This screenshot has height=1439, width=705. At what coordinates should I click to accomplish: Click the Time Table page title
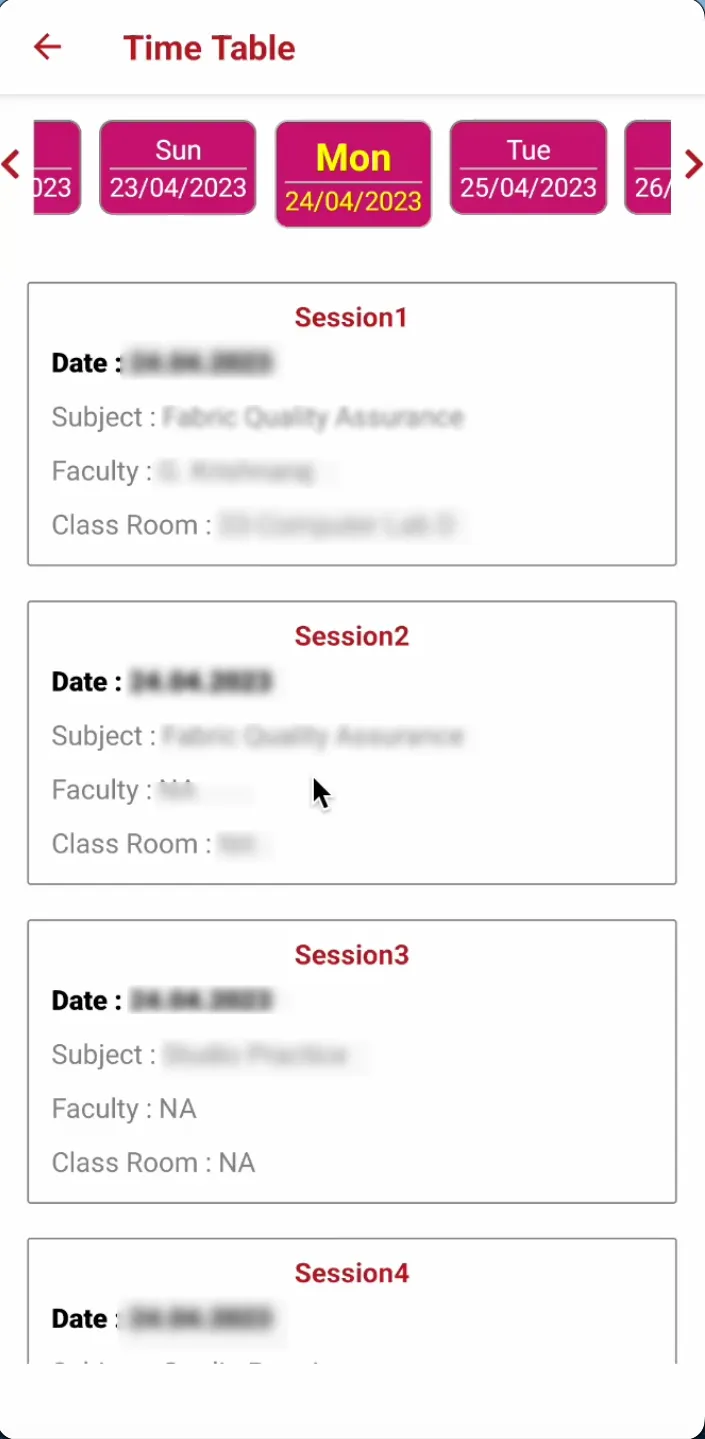[209, 47]
